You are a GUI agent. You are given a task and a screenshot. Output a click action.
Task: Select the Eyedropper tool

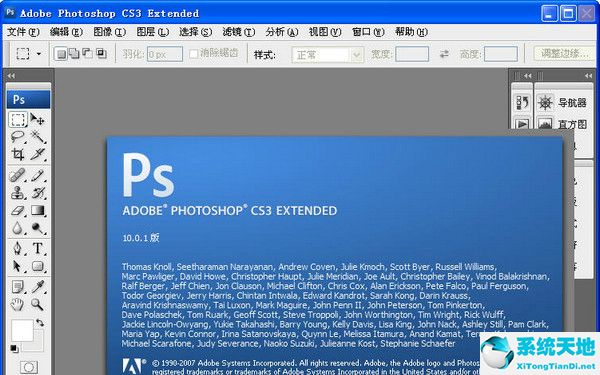pyautogui.click(x=38, y=287)
